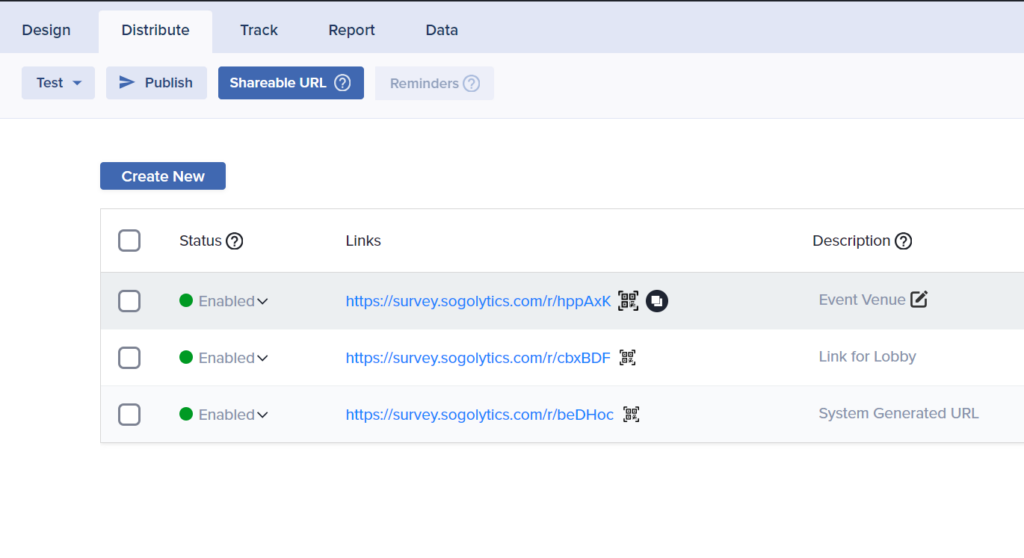The width and height of the screenshot is (1024, 558).
Task: Click the Publish button
Action: 156,83
